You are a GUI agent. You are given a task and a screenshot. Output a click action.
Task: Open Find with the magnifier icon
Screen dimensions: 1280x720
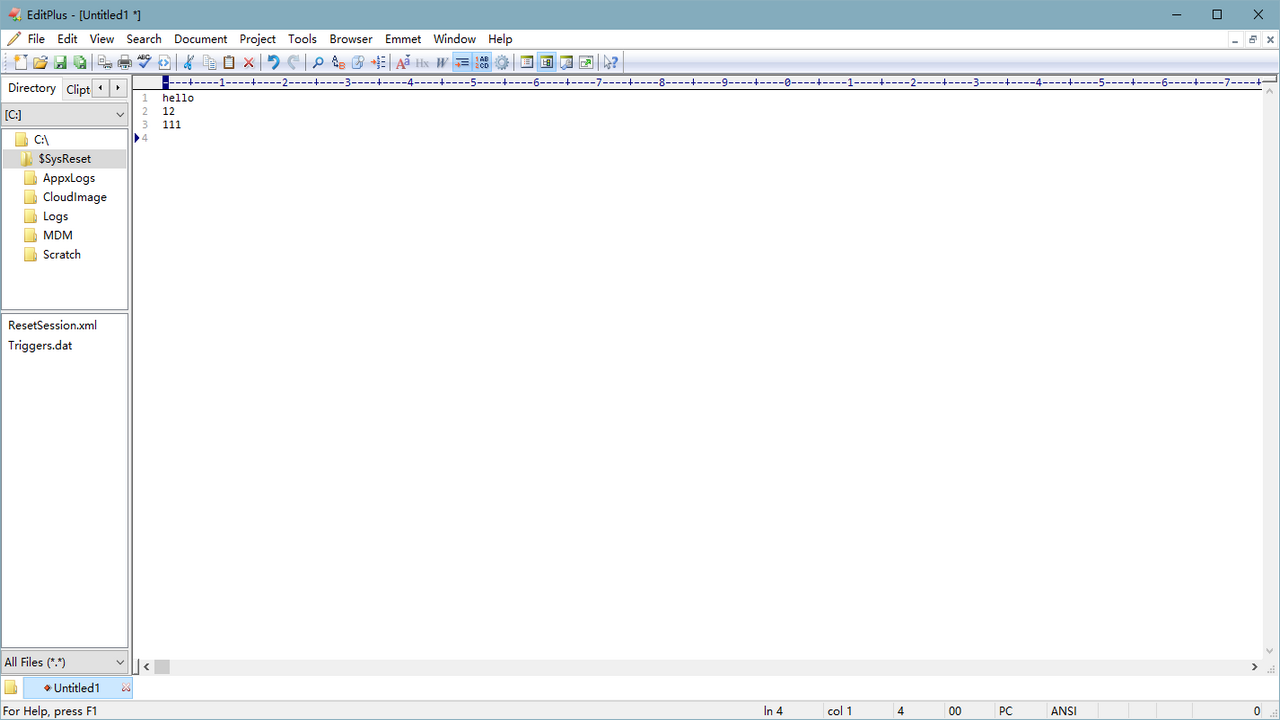point(318,62)
